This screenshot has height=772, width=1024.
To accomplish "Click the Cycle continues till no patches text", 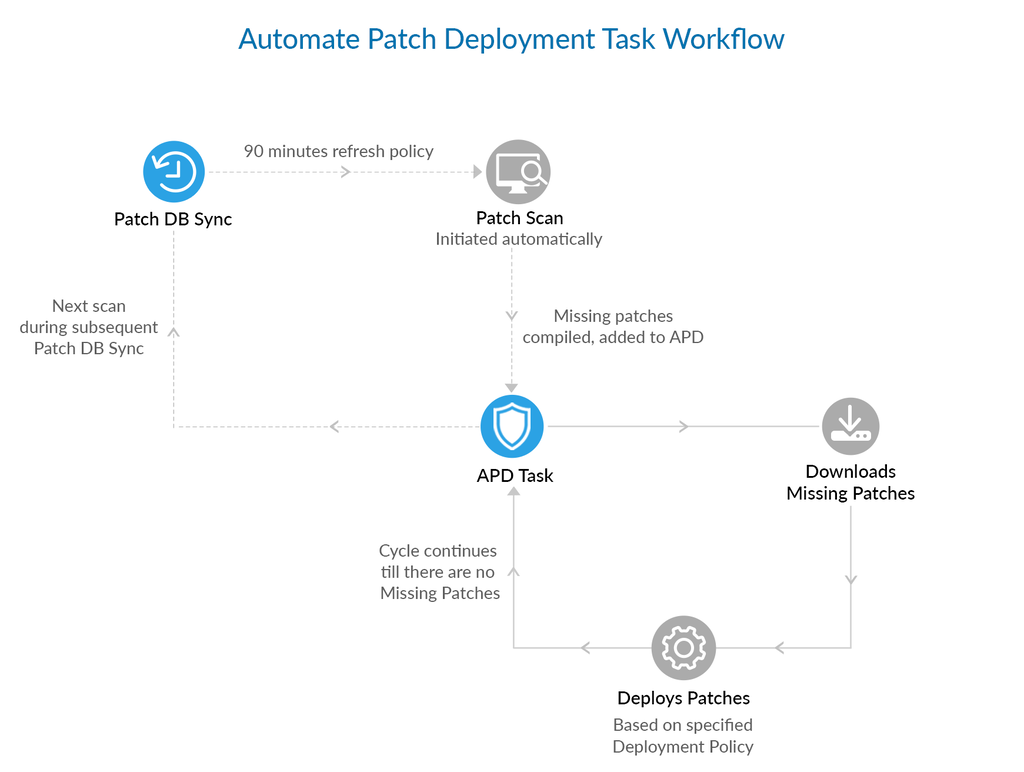I will click(439, 571).
